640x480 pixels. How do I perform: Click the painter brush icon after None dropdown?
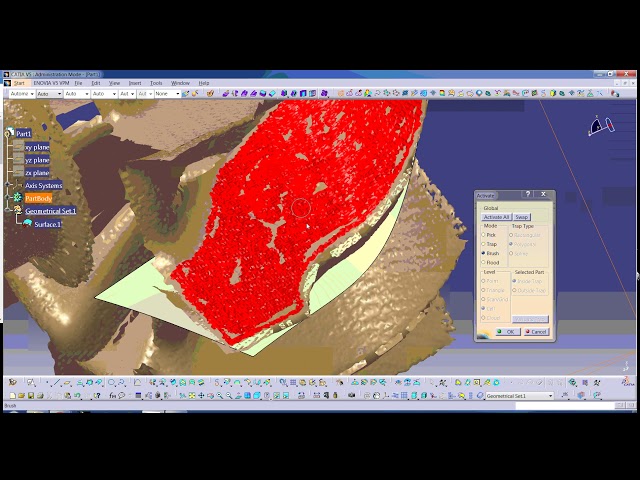(x=185, y=94)
